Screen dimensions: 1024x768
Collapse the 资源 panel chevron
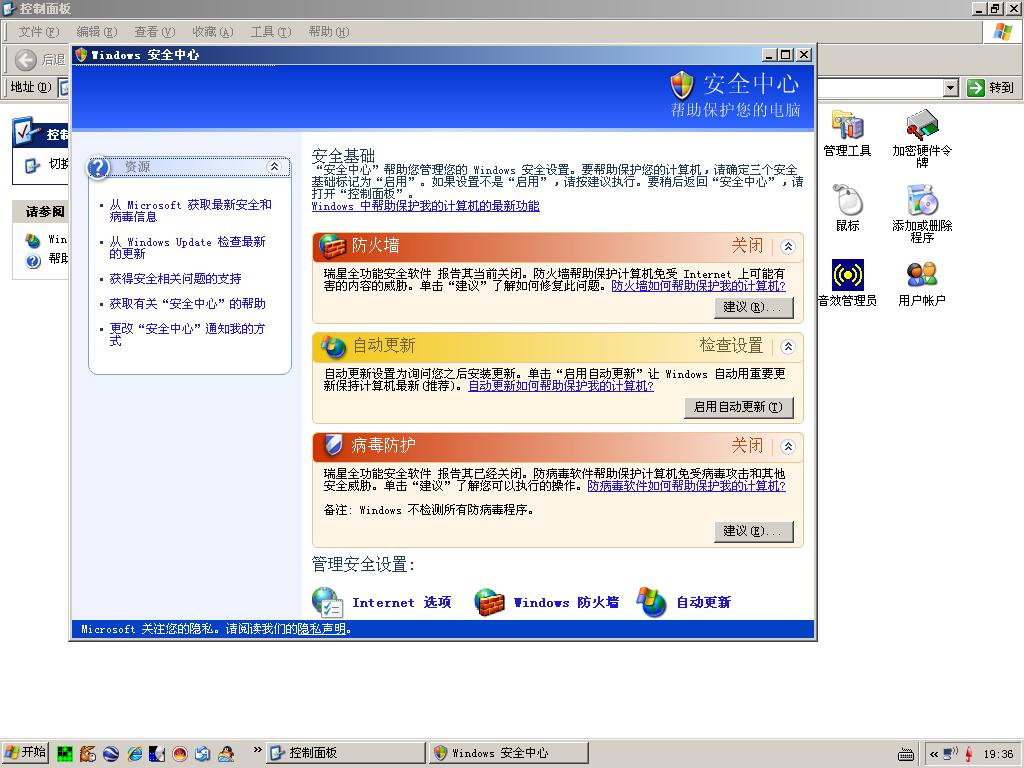point(274,167)
